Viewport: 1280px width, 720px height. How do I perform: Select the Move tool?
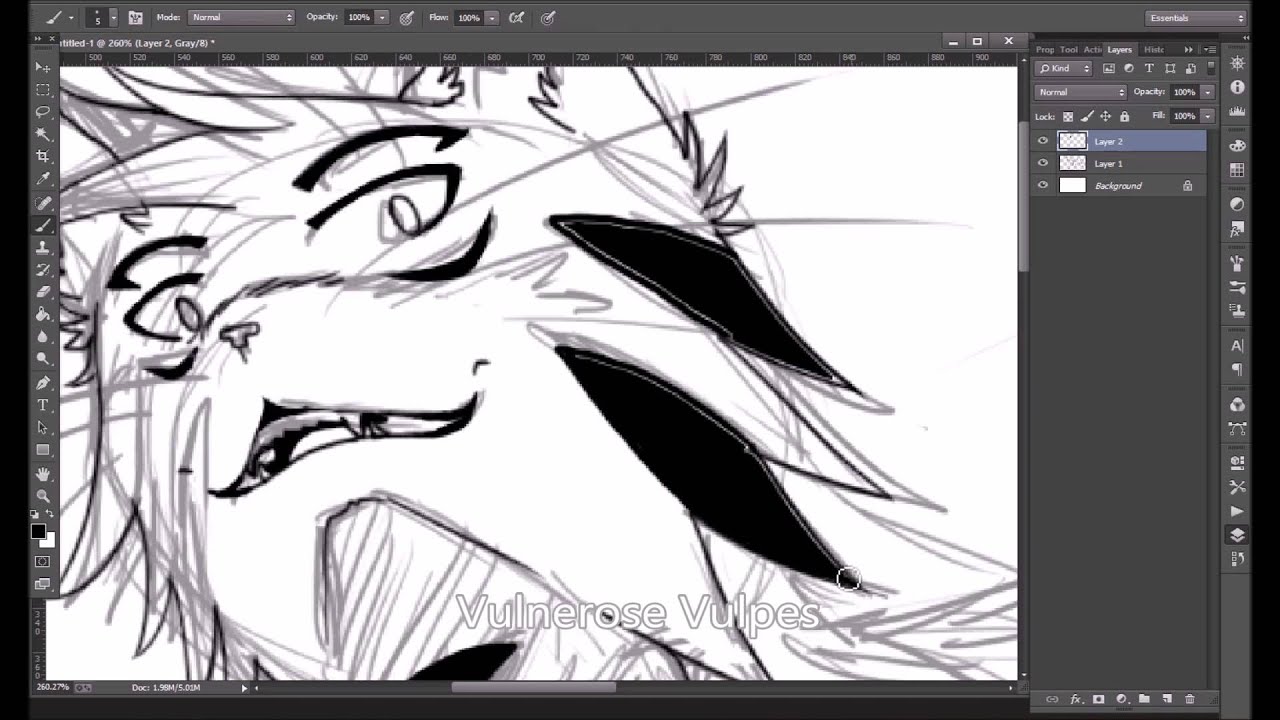(43, 67)
